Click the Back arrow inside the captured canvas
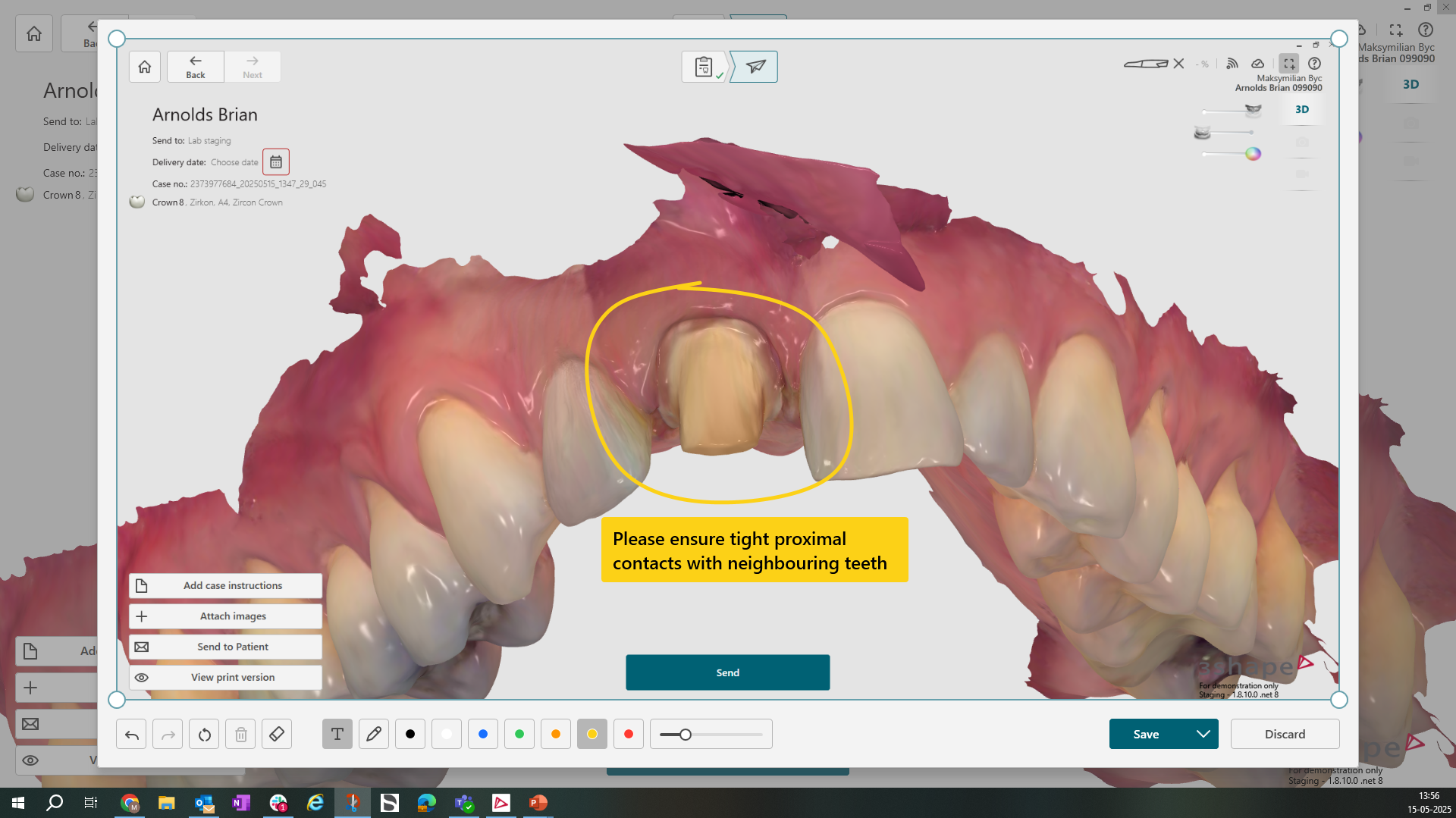The image size is (1456, 818). (x=196, y=67)
